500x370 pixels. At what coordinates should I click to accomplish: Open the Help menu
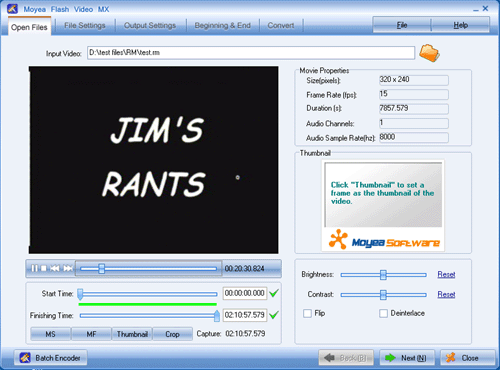click(460, 25)
